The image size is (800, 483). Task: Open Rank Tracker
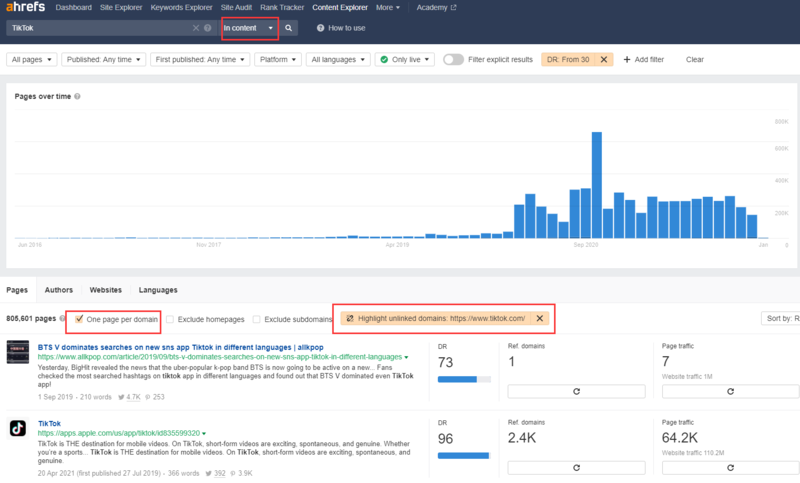282,8
